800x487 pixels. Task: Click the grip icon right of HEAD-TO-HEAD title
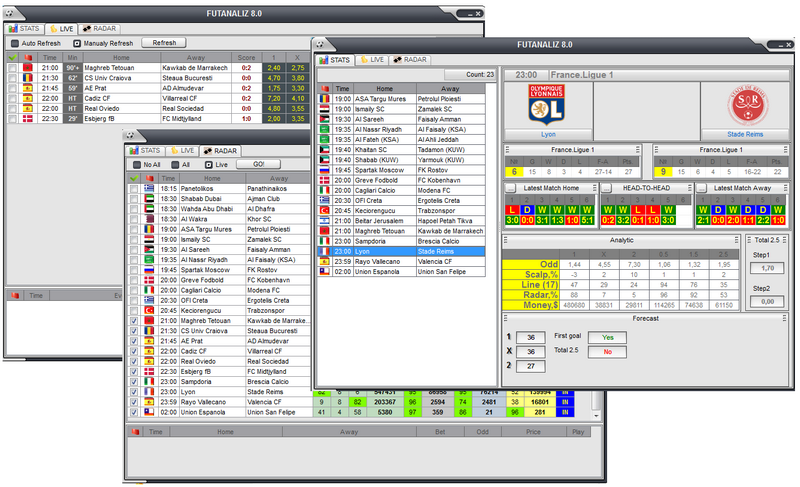(690, 188)
